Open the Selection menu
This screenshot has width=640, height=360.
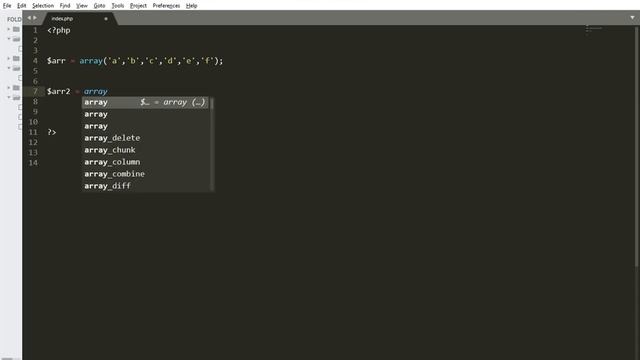pyautogui.click(x=43, y=6)
